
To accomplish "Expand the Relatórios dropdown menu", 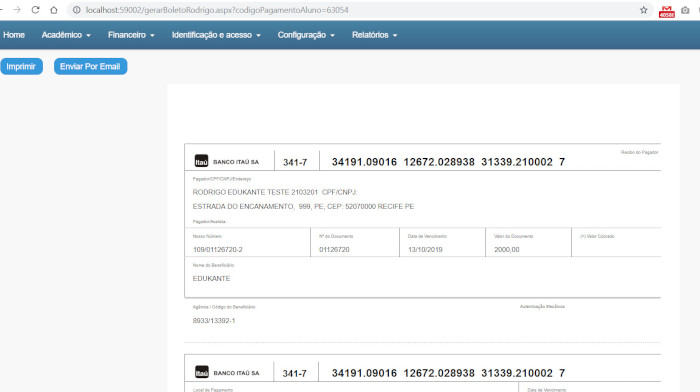I will (374, 35).
